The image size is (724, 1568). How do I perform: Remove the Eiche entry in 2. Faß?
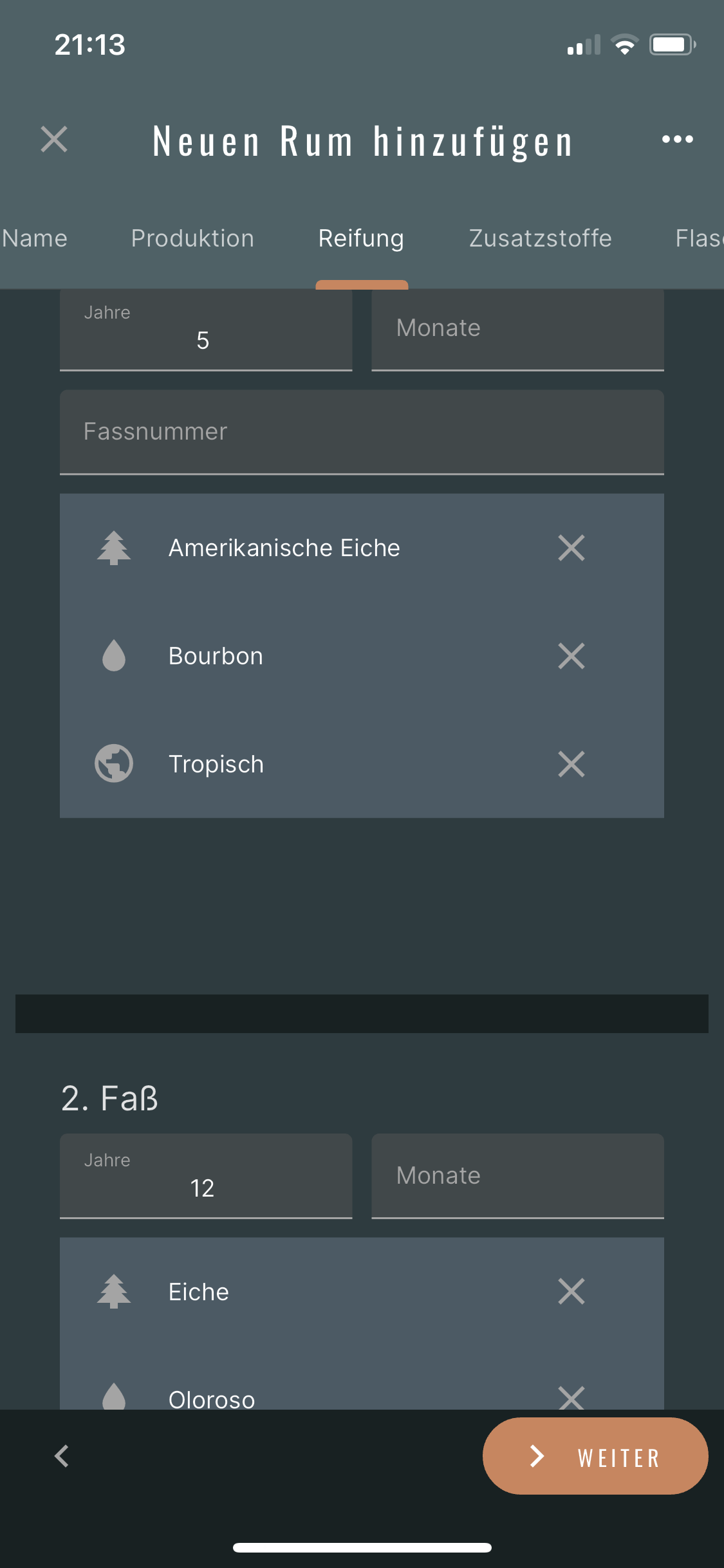[571, 1291]
